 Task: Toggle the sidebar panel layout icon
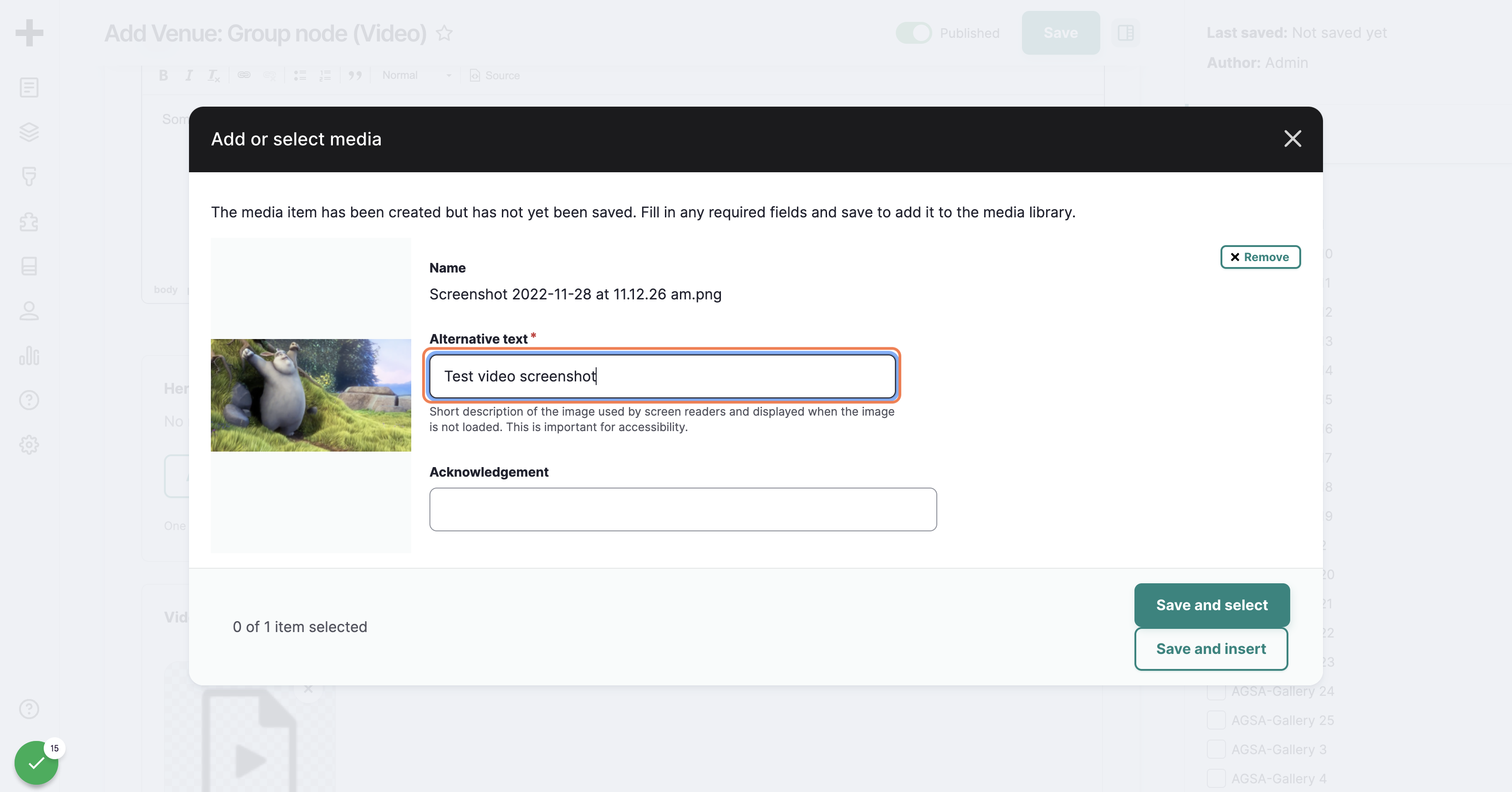tap(1125, 33)
